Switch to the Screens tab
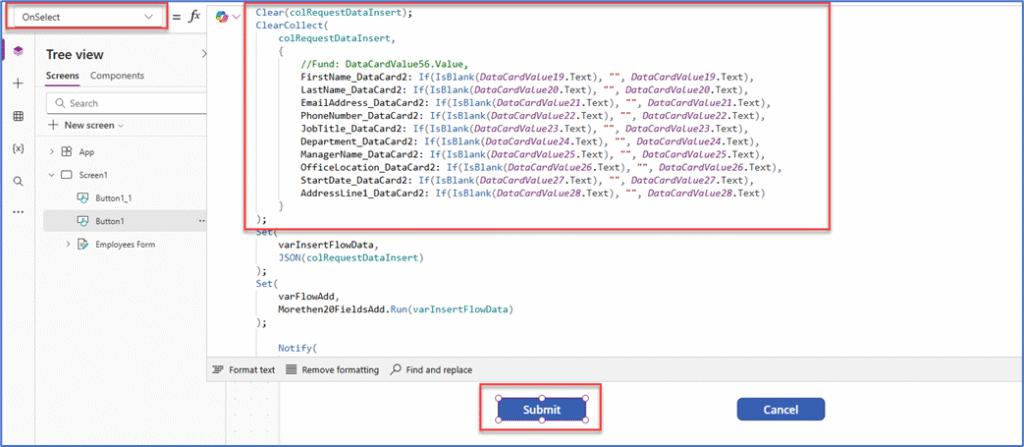This screenshot has width=1024, height=447. 63,76
